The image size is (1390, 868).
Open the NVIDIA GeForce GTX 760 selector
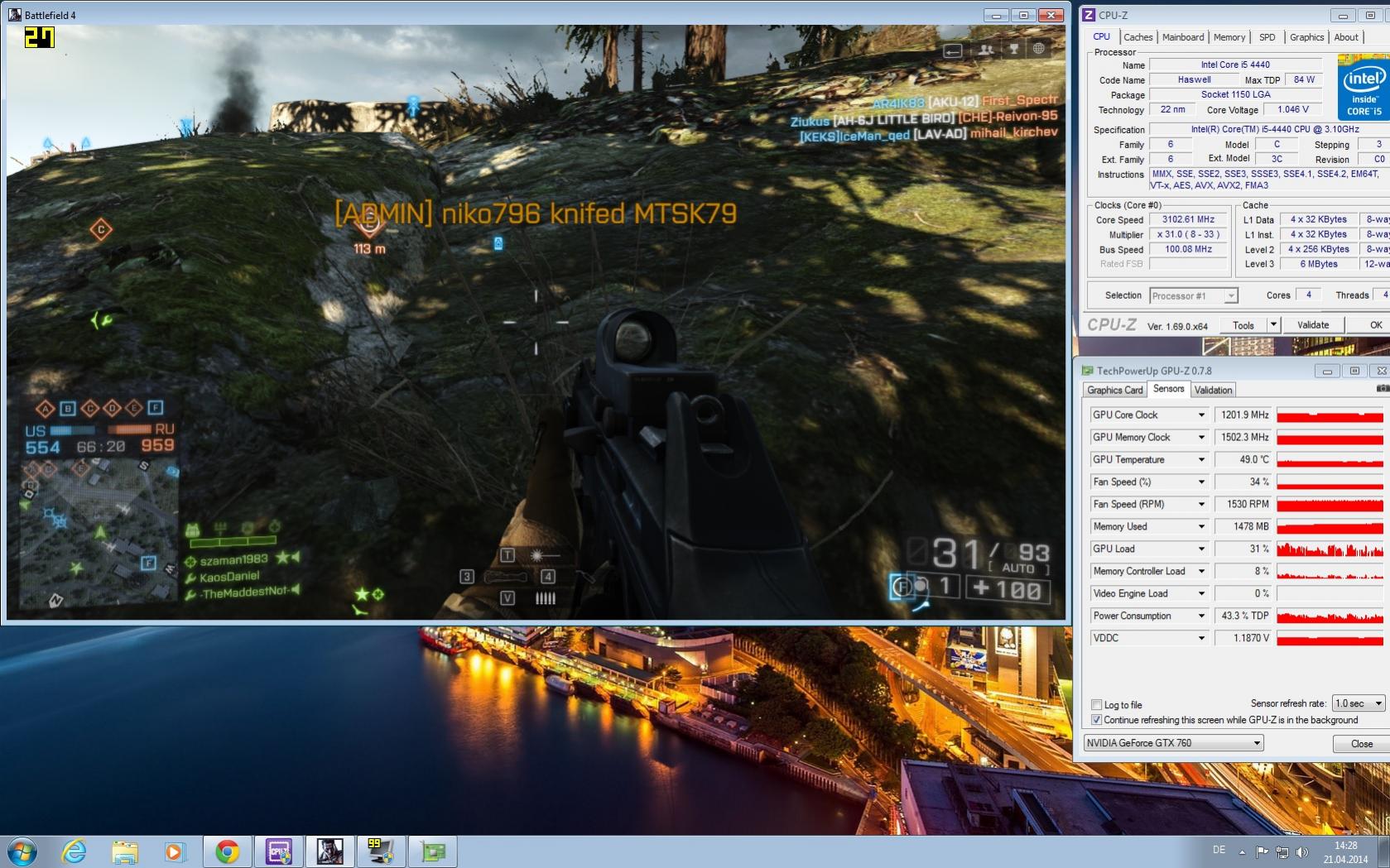tap(1174, 743)
